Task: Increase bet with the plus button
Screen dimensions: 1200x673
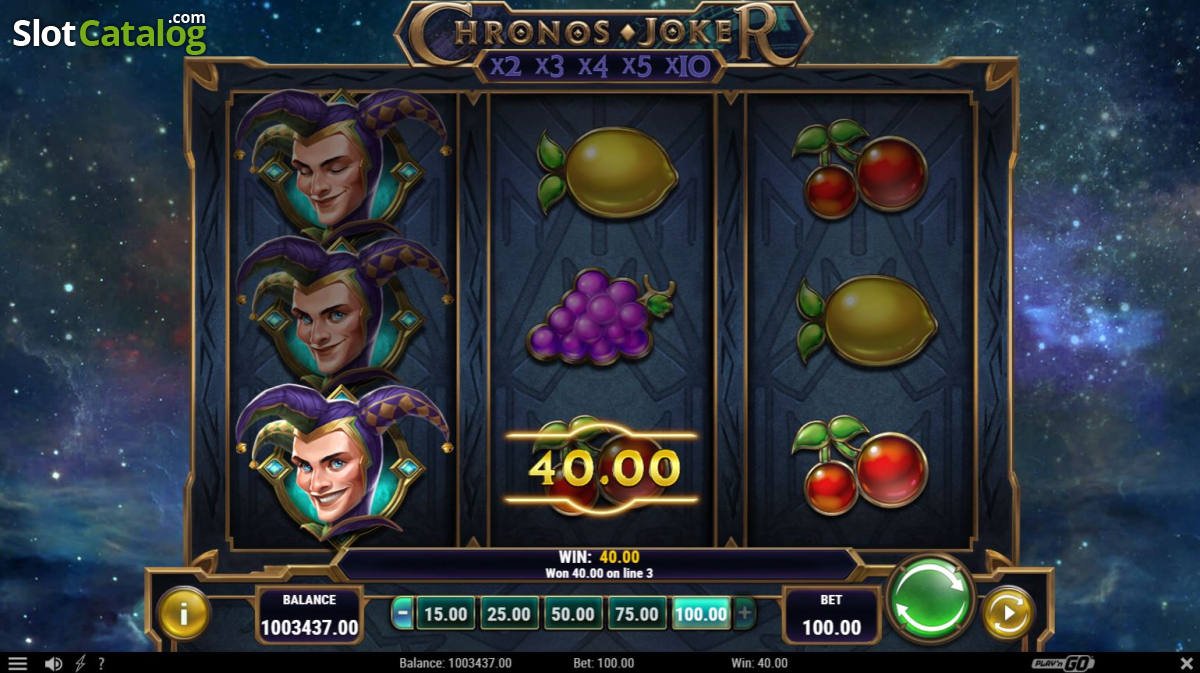Action: coord(744,613)
